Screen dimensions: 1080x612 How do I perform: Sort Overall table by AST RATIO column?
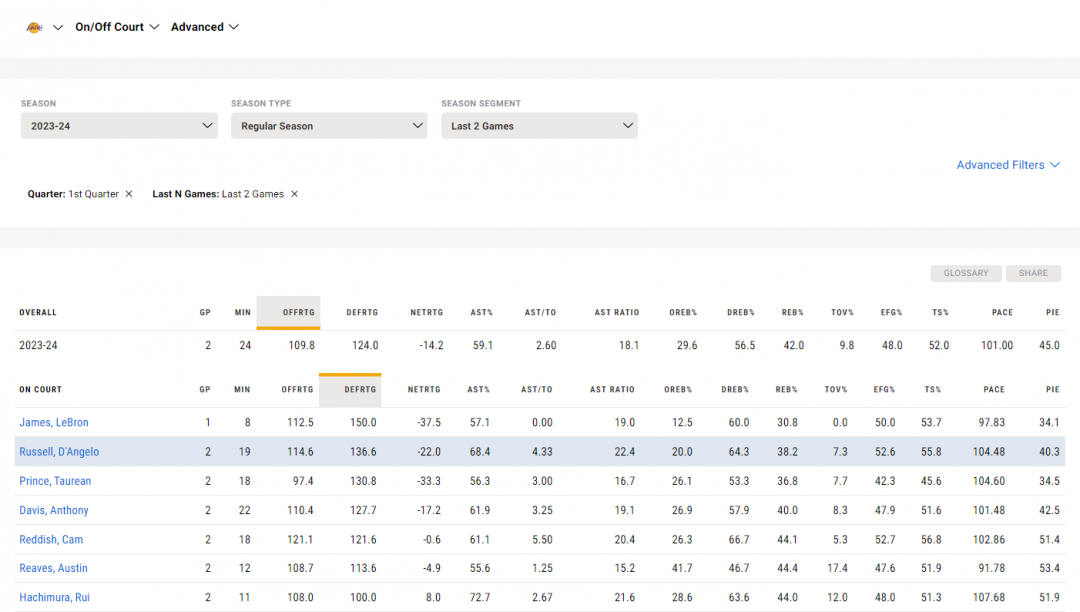tap(617, 313)
